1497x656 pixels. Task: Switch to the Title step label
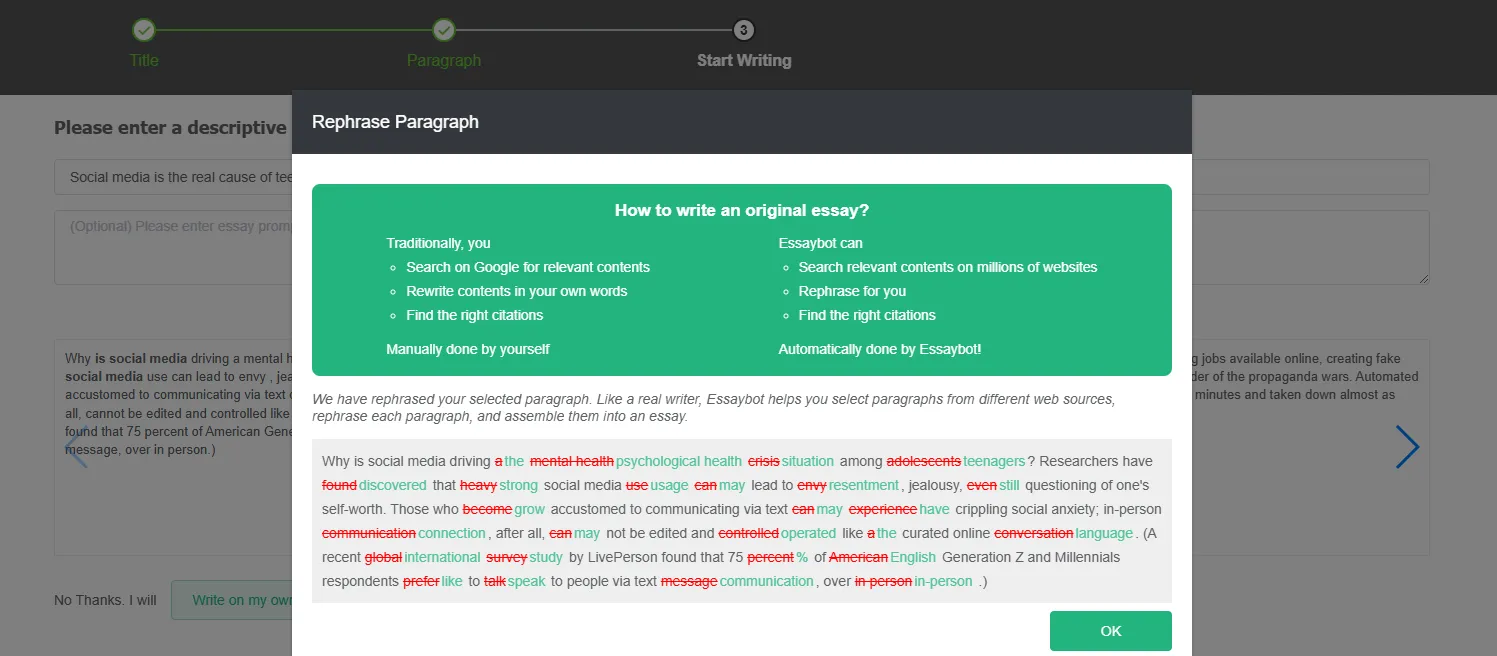(x=144, y=60)
